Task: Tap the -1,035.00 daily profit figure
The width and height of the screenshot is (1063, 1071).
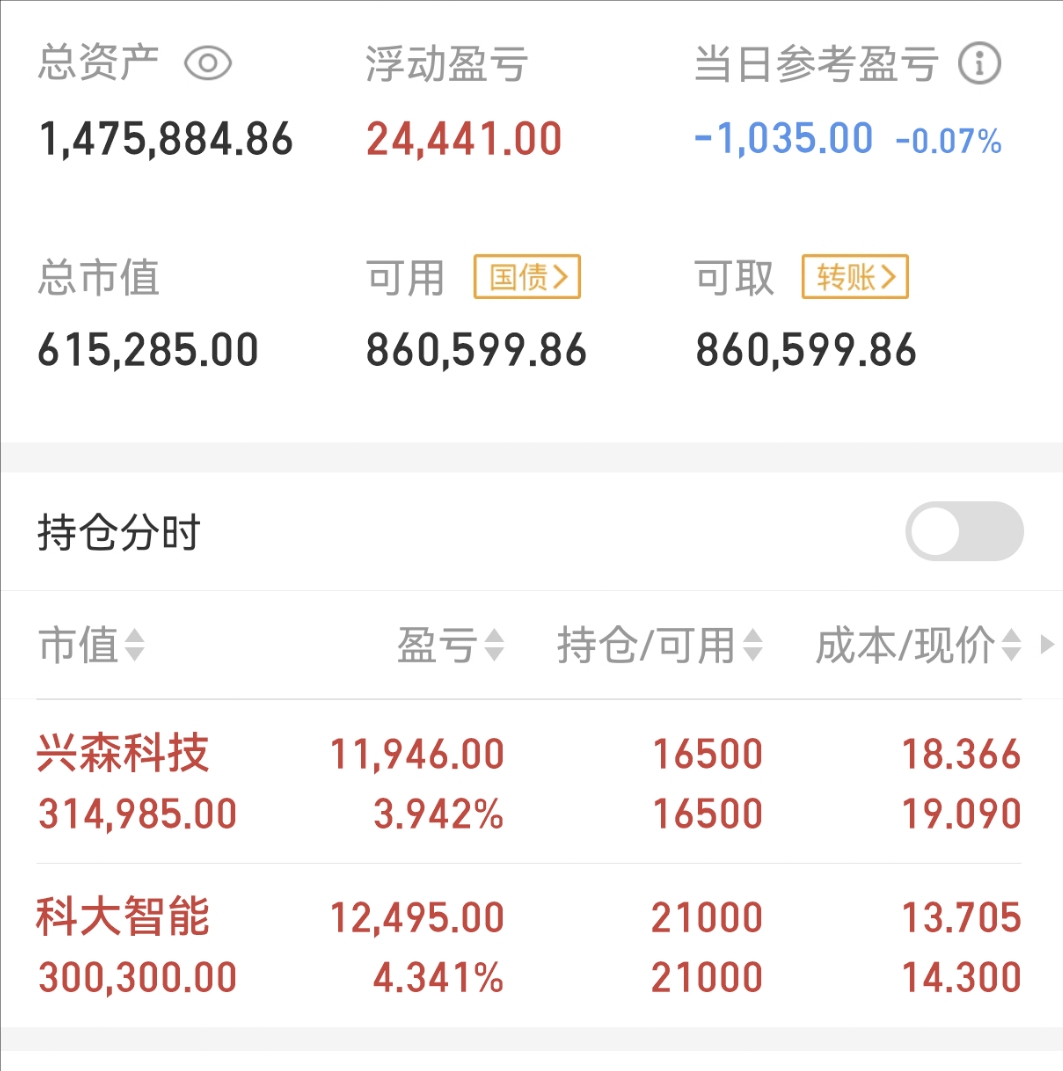Action: pyautogui.click(x=784, y=139)
